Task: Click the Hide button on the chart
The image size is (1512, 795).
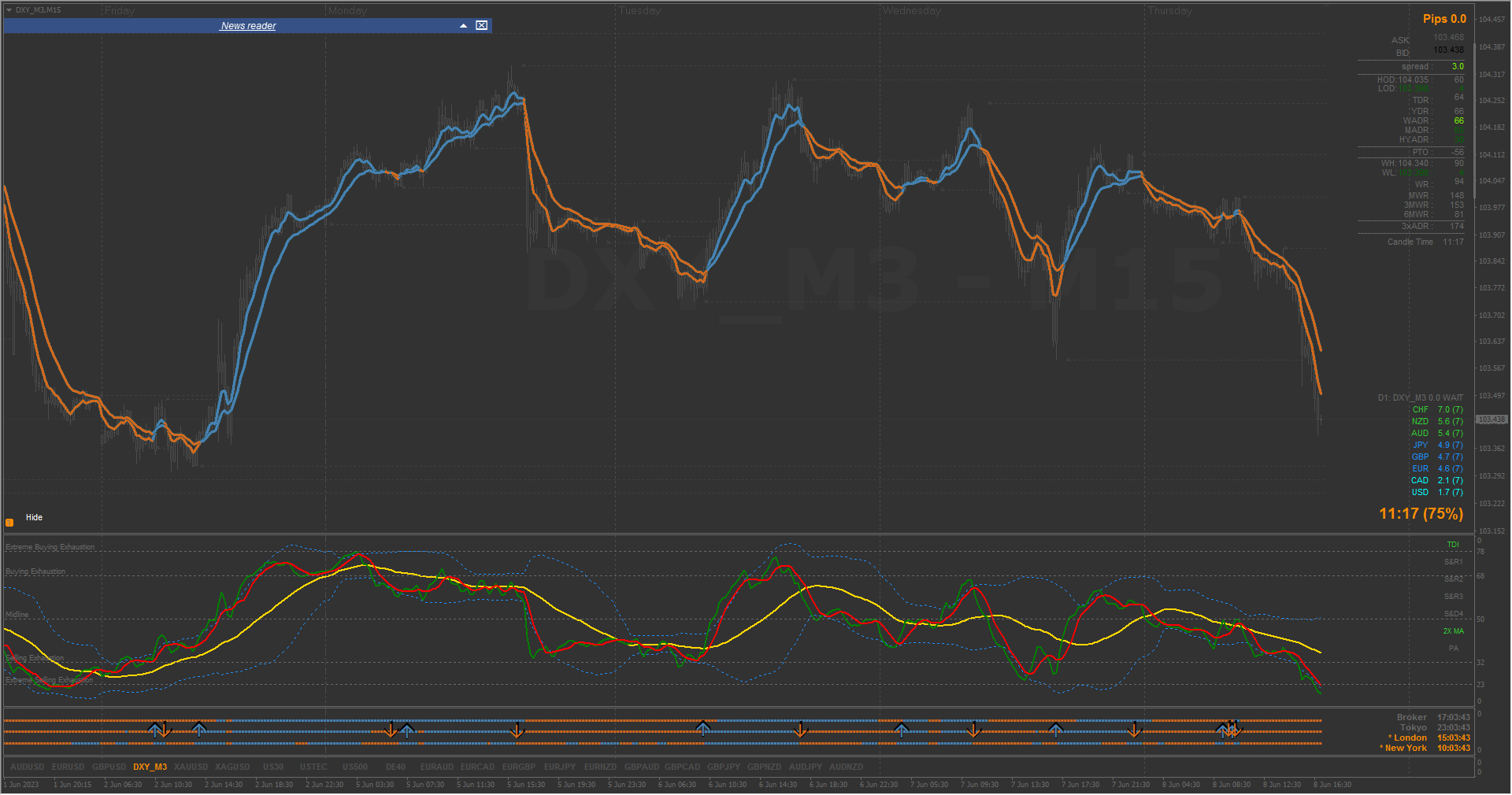Action: pos(34,517)
